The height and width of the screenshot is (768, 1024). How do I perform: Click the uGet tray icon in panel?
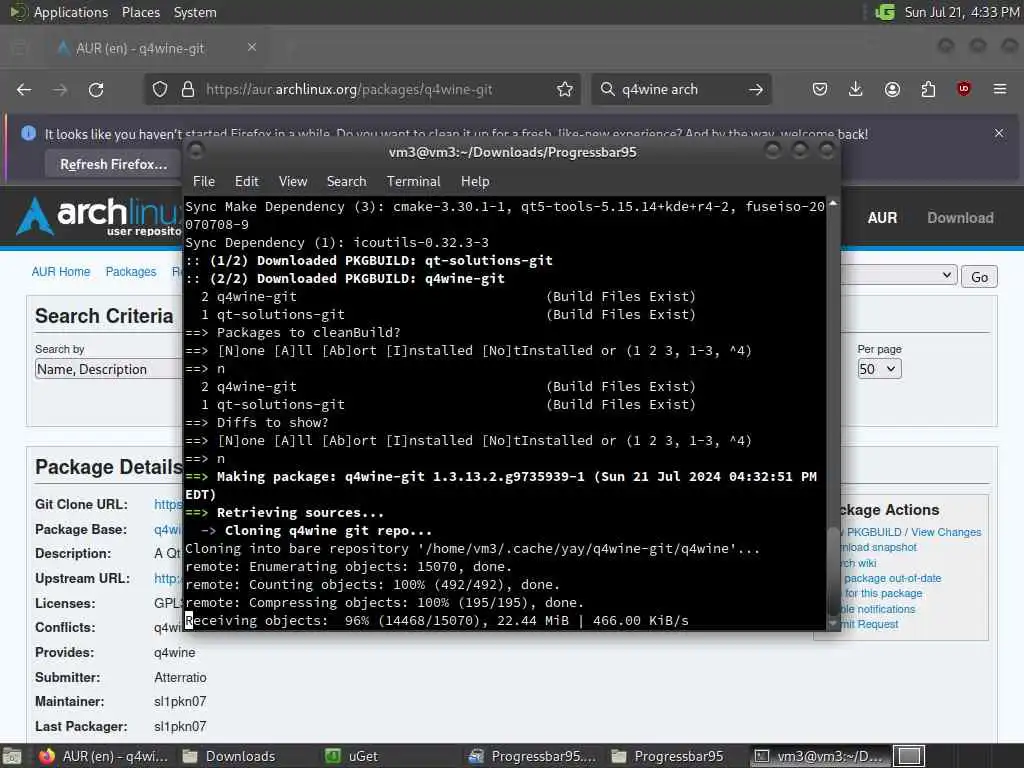click(x=885, y=12)
